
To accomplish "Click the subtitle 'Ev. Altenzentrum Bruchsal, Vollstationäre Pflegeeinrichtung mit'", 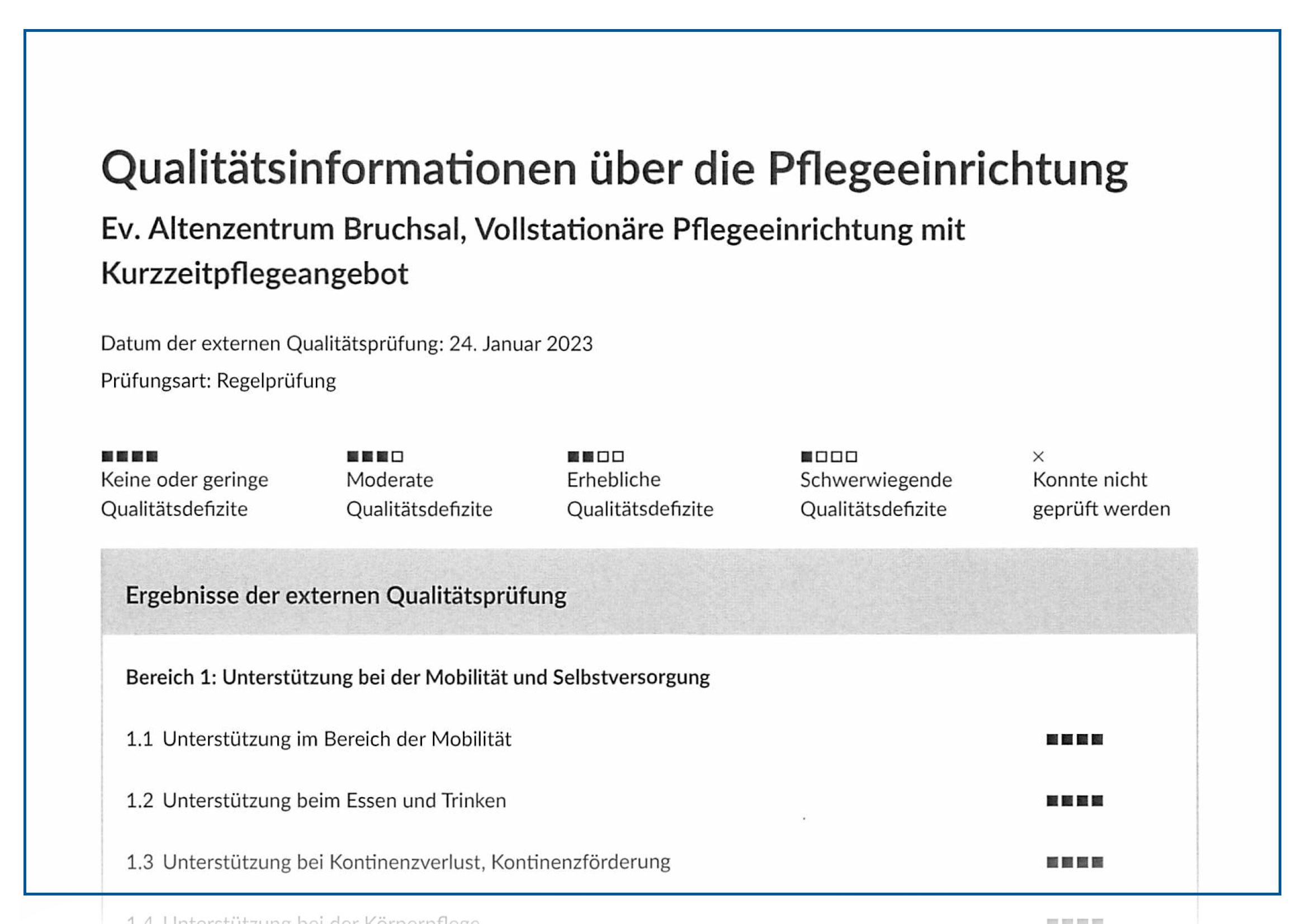I will (533, 230).
